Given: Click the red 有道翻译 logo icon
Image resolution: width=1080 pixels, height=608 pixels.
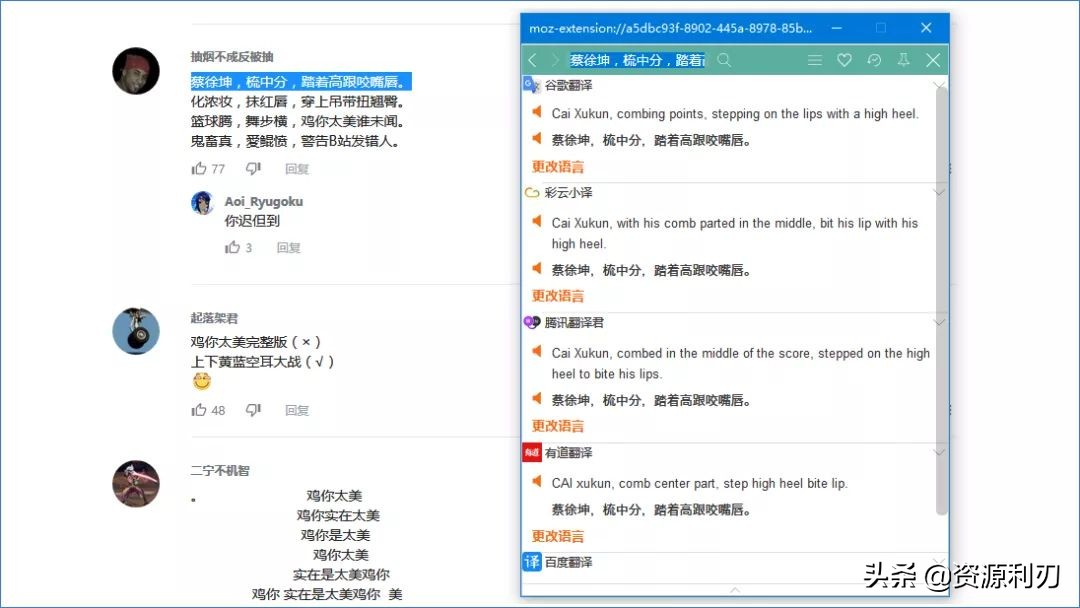Looking at the screenshot, I should point(531,451).
